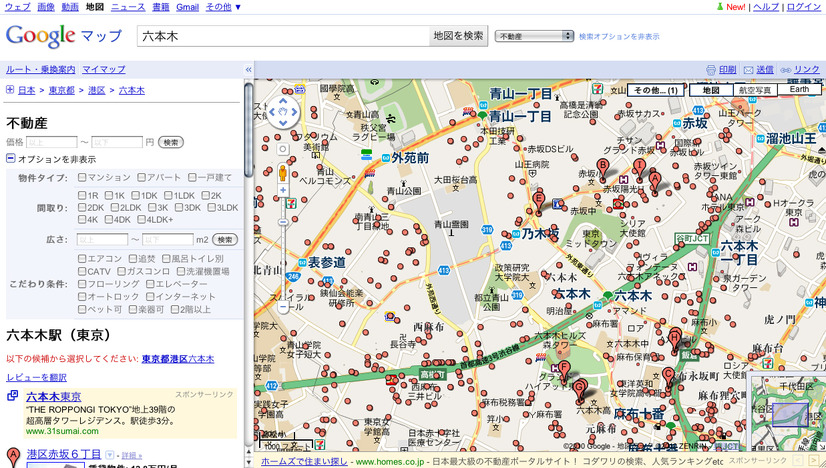Screen dimensions: 826x468
Task: Click the 地図を検索 search button
Action: pyautogui.click(x=458, y=36)
